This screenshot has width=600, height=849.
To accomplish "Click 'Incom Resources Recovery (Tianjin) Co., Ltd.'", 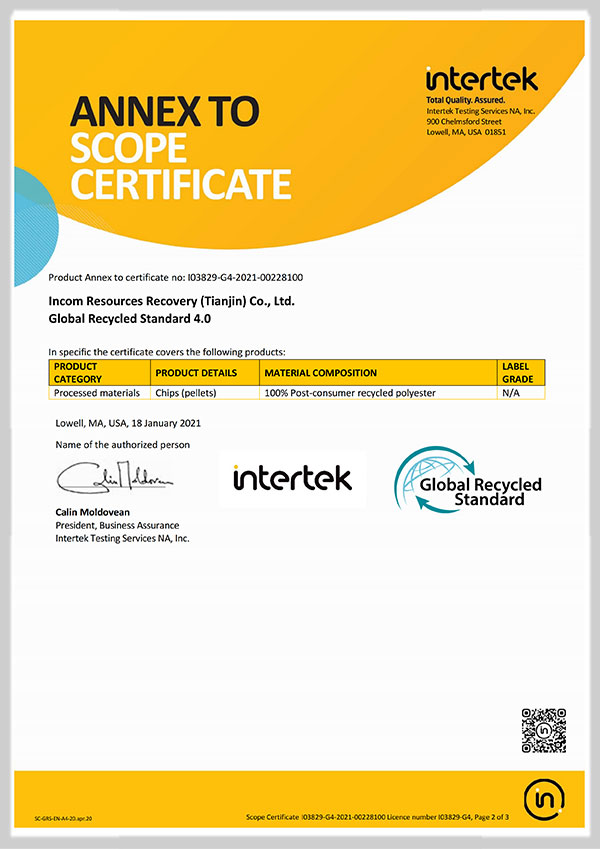I will pos(172,302).
